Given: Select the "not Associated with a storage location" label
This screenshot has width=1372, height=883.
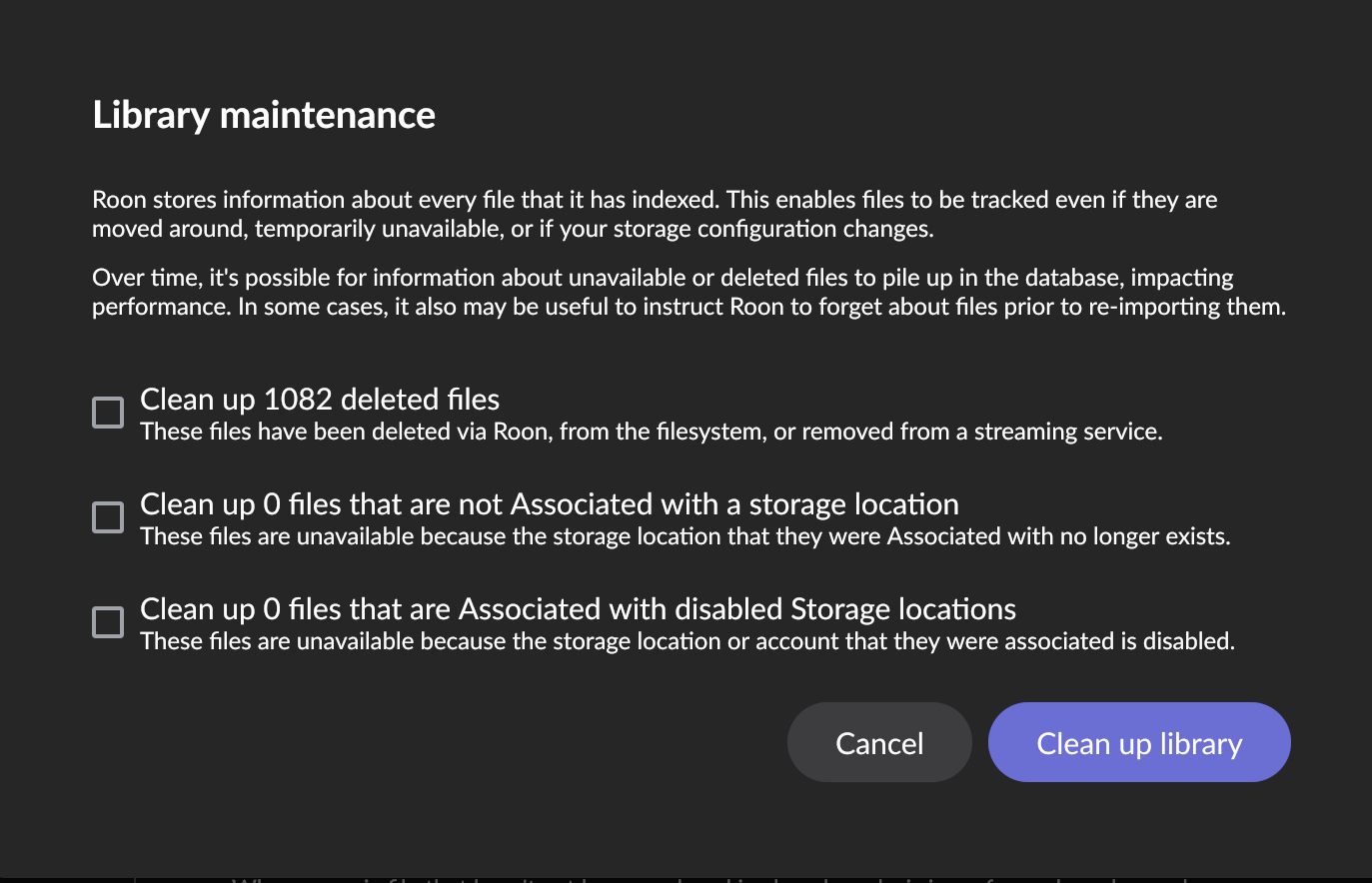Looking at the screenshot, I should (550, 504).
